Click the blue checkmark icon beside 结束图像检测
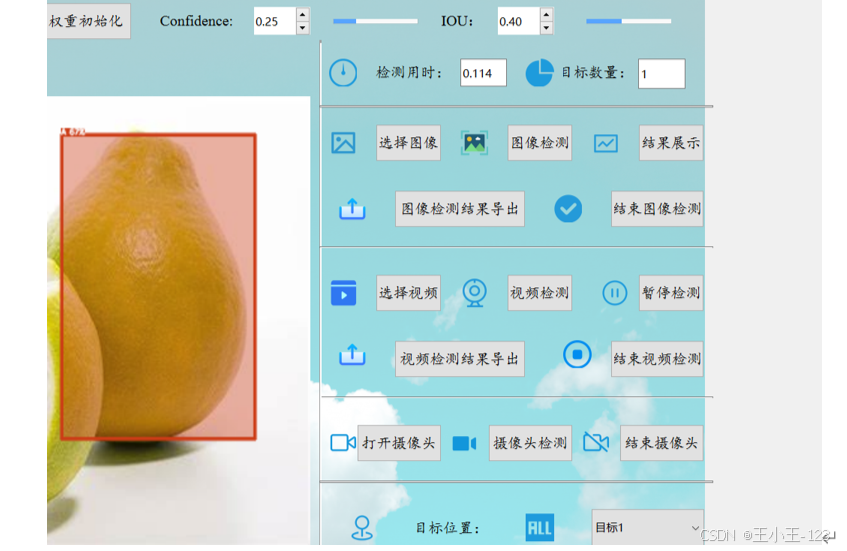The width and height of the screenshot is (847, 551). pyautogui.click(x=568, y=209)
